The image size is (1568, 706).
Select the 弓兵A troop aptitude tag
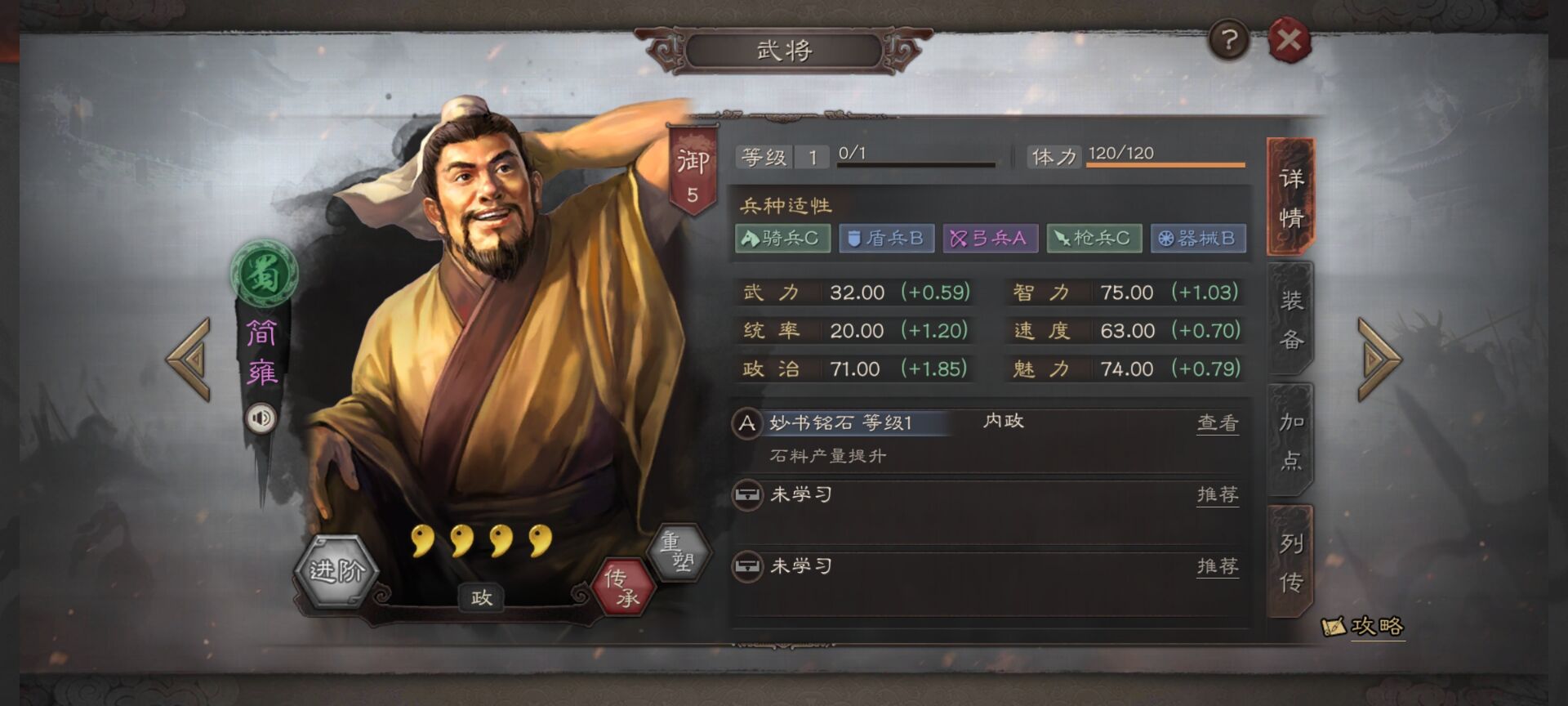(x=990, y=238)
